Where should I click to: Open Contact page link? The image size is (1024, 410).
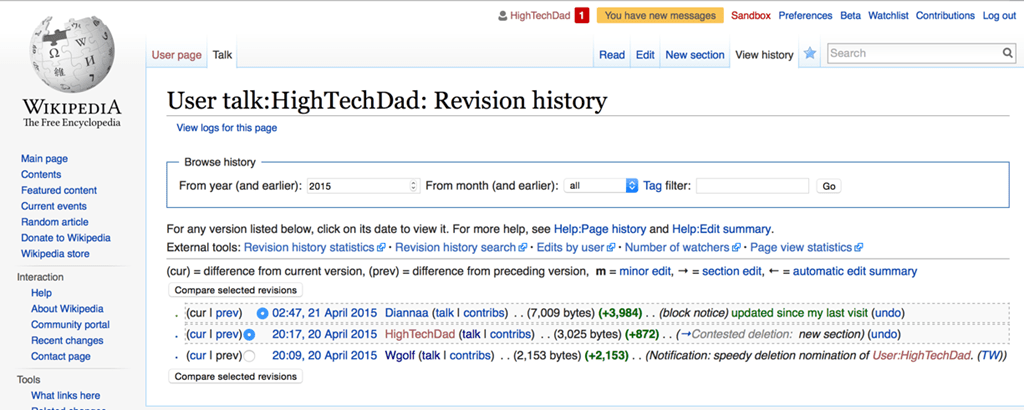[61, 356]
